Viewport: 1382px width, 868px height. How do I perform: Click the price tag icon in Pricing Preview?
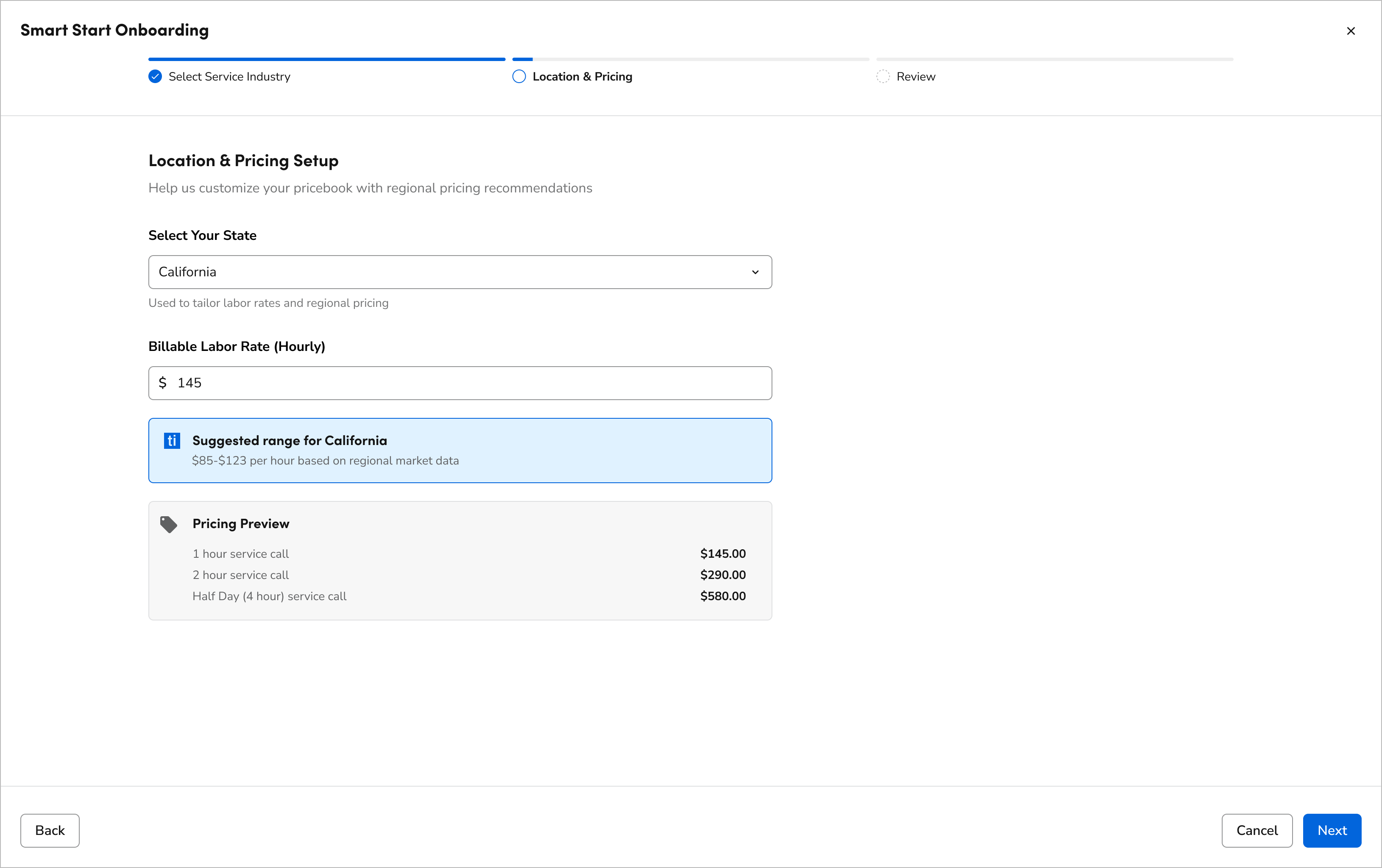point(169,524)
